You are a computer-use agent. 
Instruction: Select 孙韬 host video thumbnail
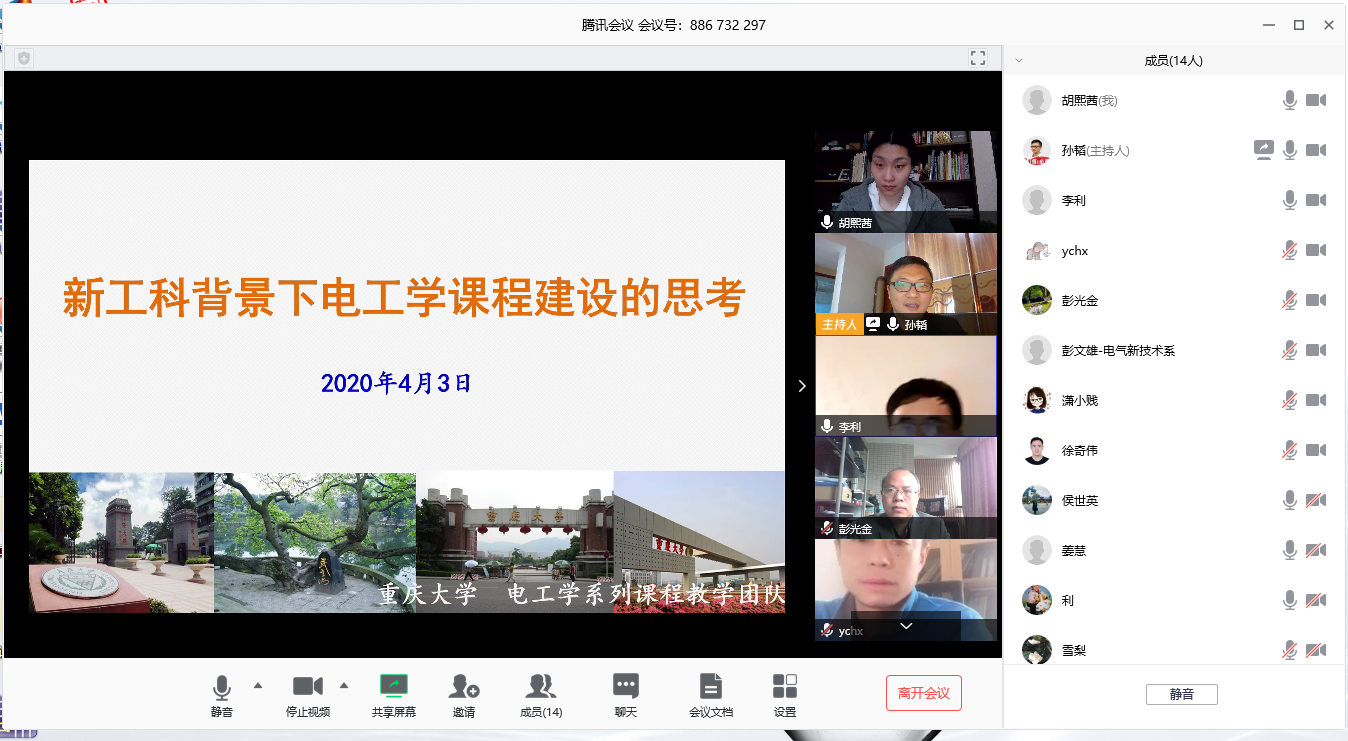click(x=906, y=283)
